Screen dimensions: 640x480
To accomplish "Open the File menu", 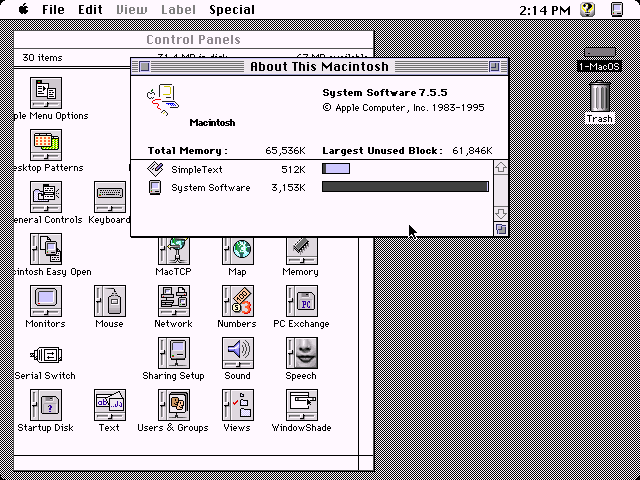I will [53, 9].
